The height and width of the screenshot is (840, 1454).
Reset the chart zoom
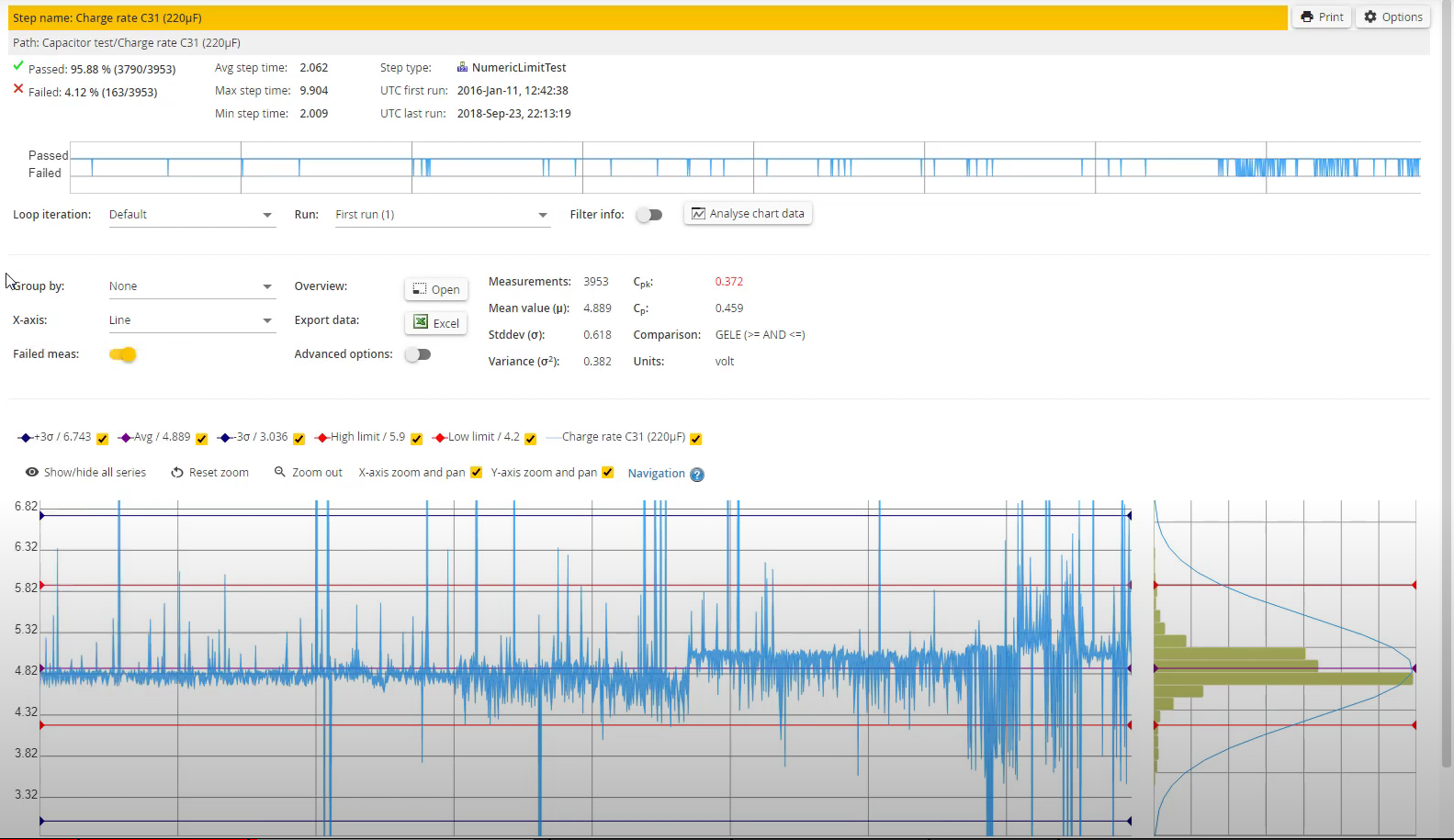click(209, 473)
